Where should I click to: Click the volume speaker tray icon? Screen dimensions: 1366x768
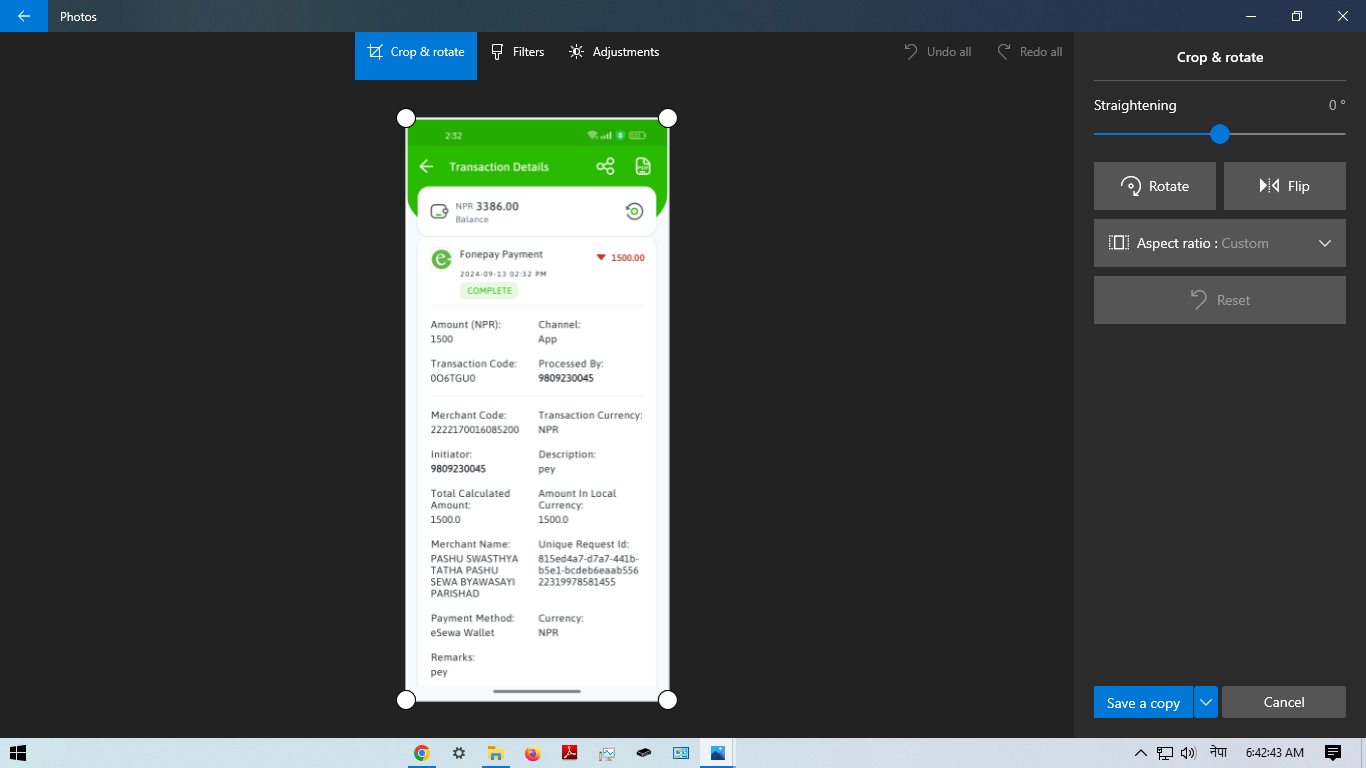click(1188, 753)
